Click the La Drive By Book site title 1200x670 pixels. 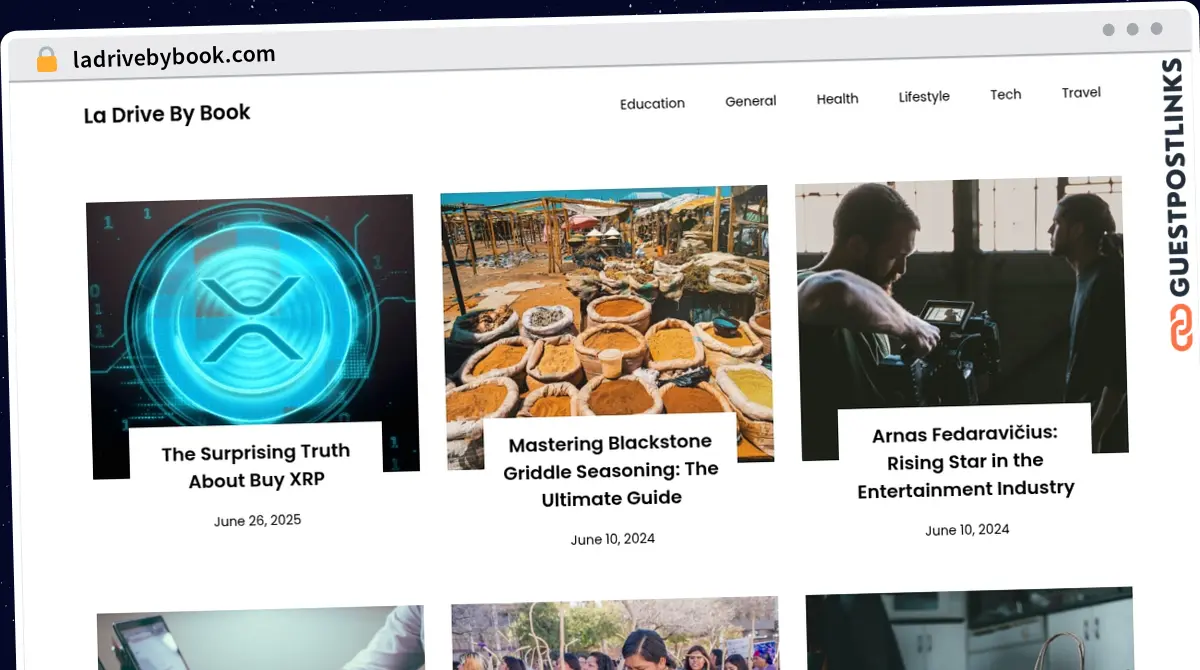[166, 113]
